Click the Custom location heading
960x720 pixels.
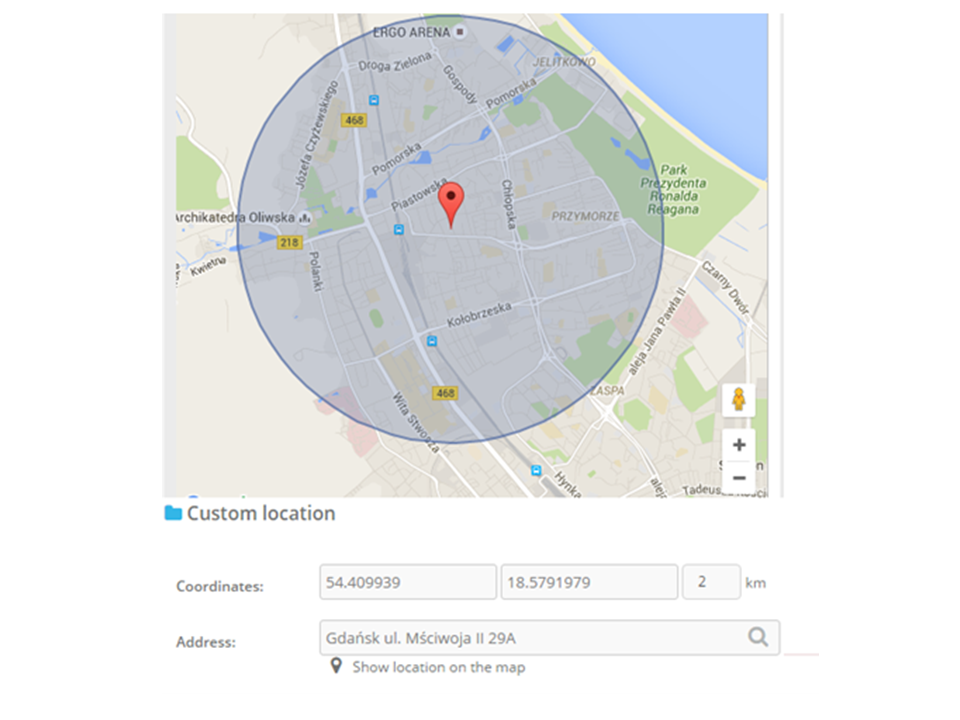tap(261, 513)
